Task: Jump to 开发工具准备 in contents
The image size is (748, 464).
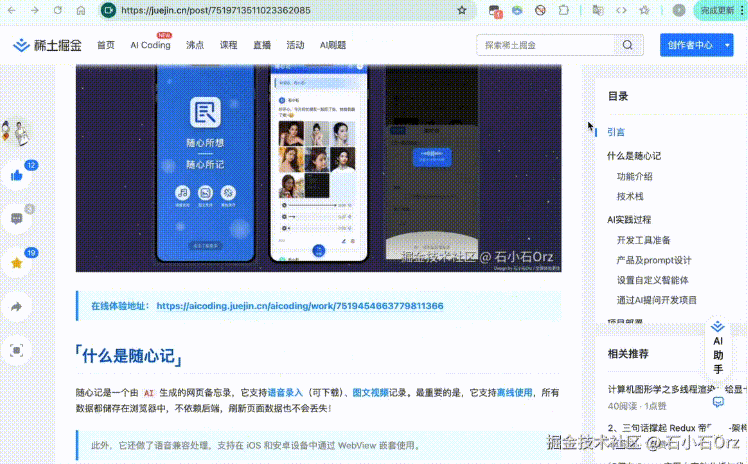Action: click(644, 240)
